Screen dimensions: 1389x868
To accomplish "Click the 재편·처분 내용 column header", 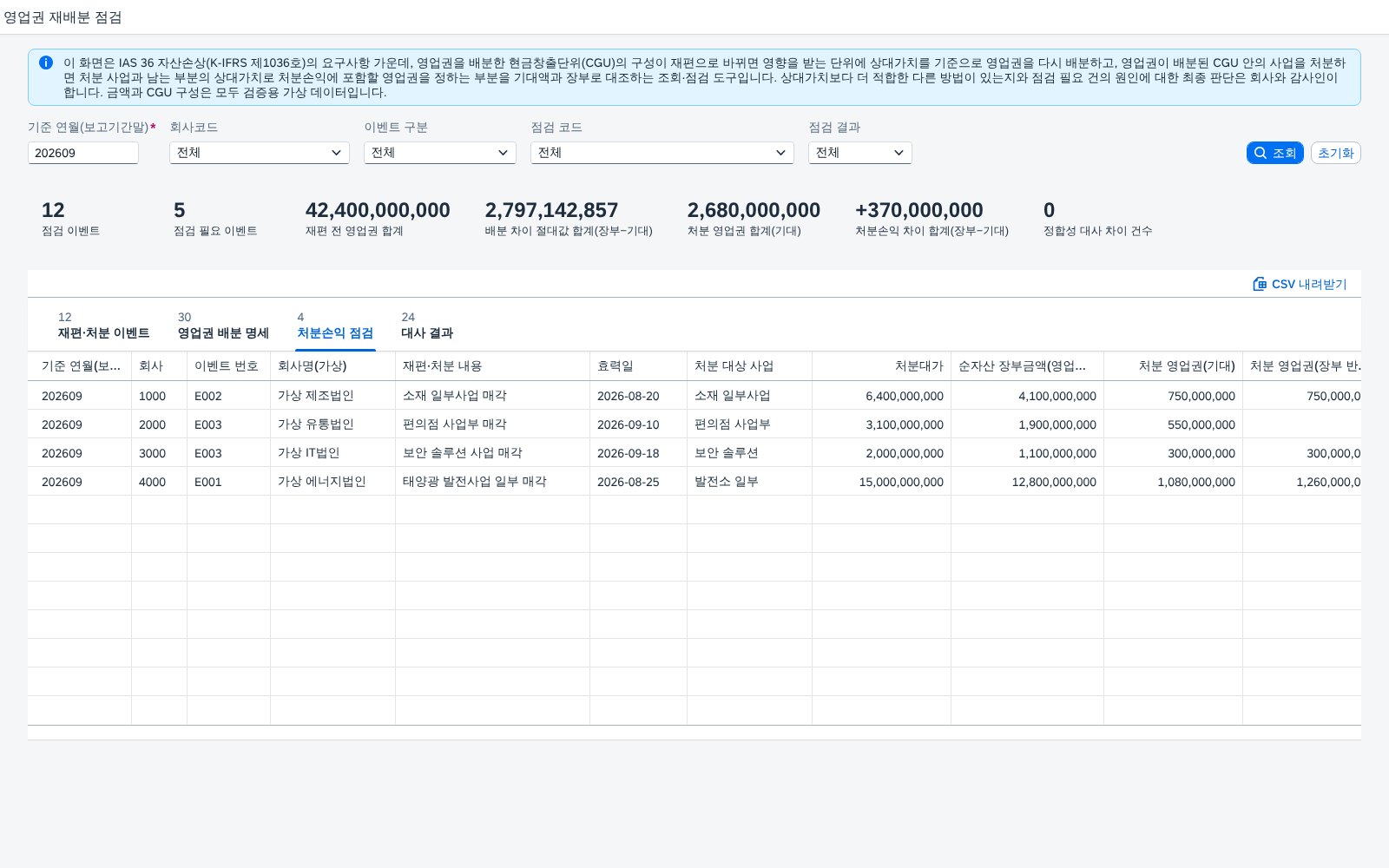I will click(492, 366).
